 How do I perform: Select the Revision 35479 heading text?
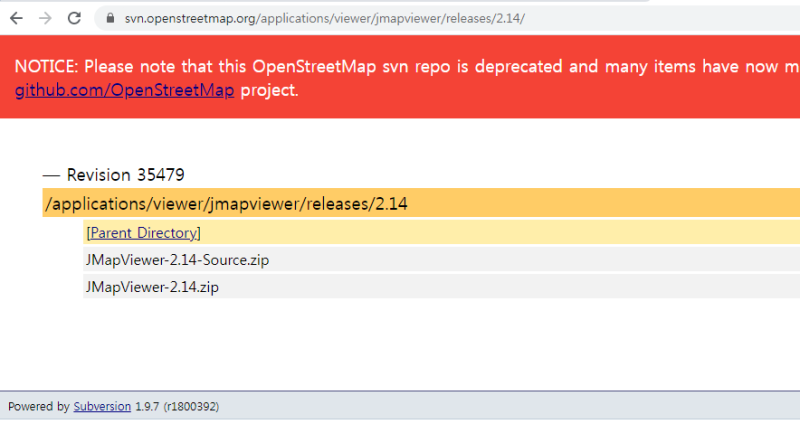[126, 175]
